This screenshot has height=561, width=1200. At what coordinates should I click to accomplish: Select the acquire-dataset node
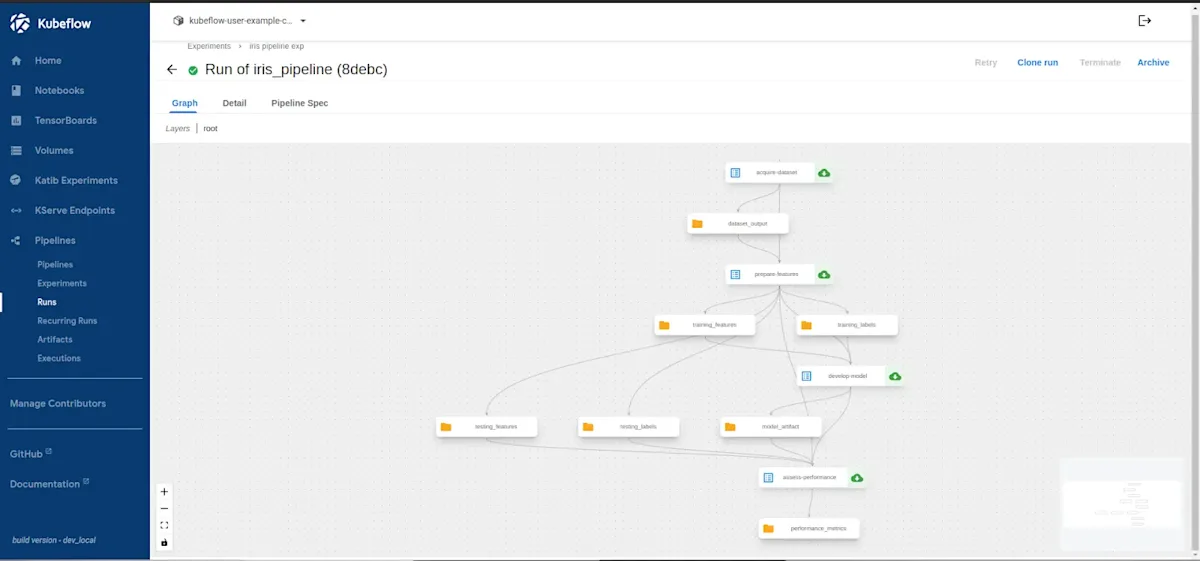[x=768, y=173]
